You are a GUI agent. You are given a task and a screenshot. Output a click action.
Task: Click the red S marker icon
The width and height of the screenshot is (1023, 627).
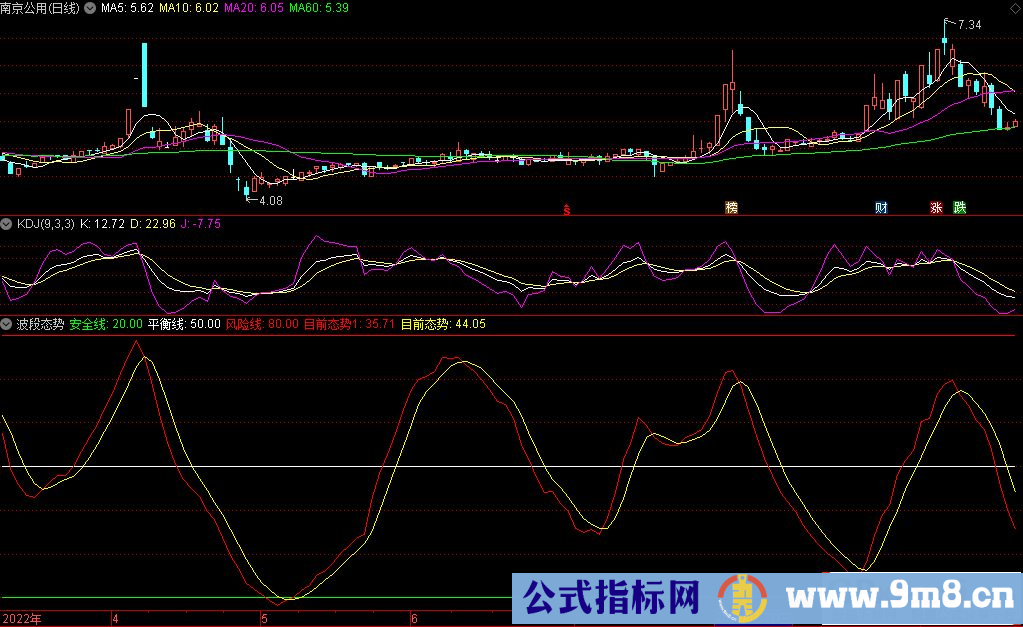point(567,209)
